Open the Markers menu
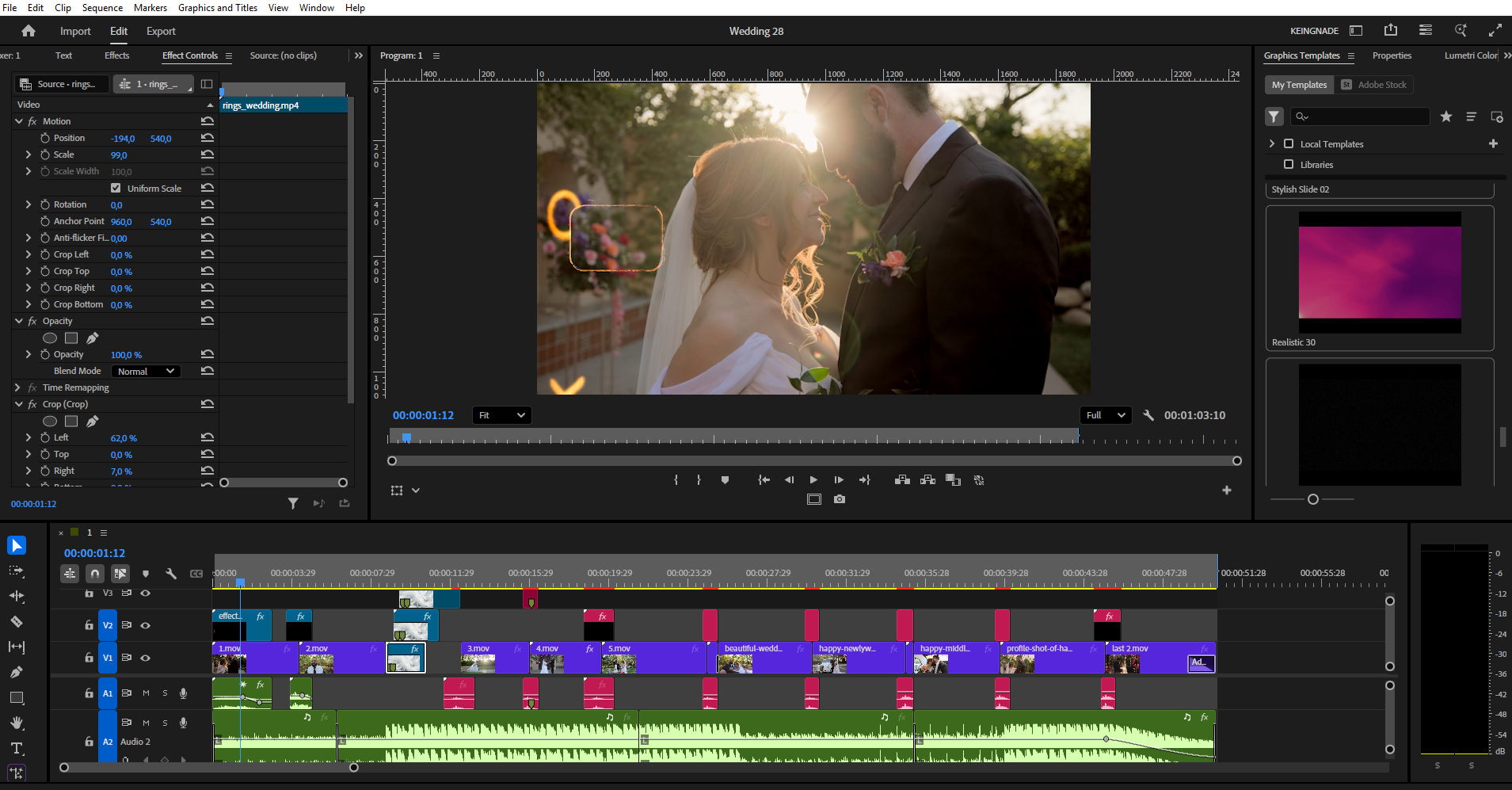 150,8
